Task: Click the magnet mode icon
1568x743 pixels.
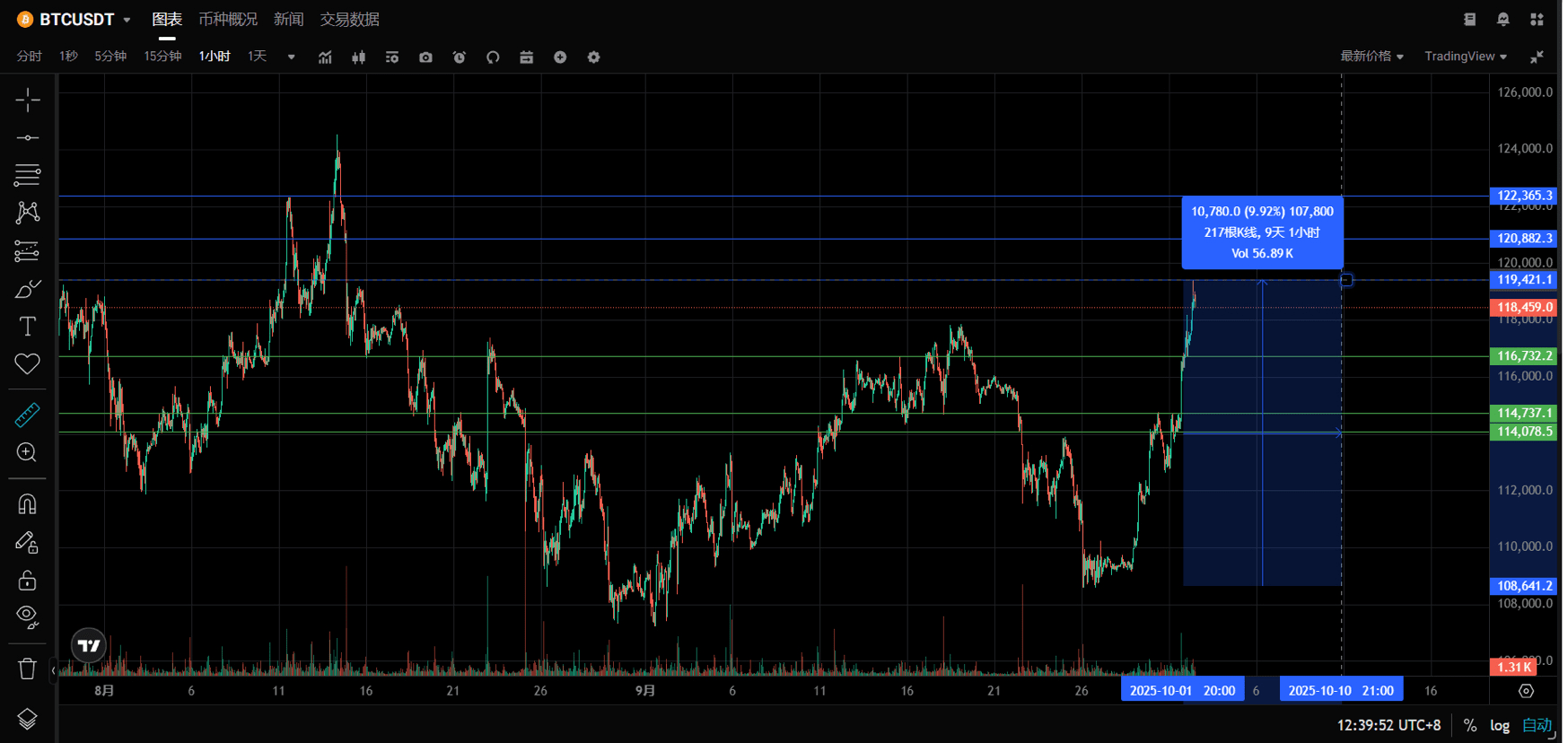Action: tap(27, 504)
